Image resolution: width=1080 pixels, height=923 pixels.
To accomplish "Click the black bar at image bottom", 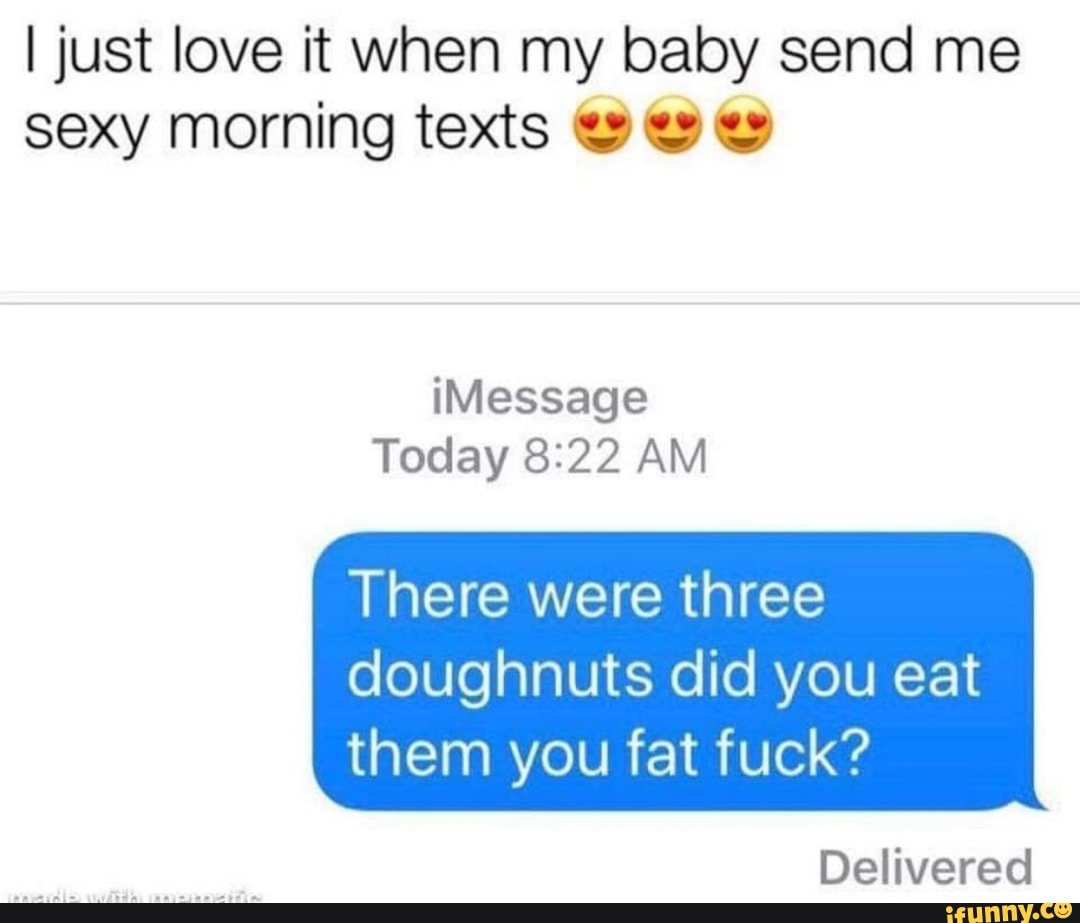I will point(540,913).
